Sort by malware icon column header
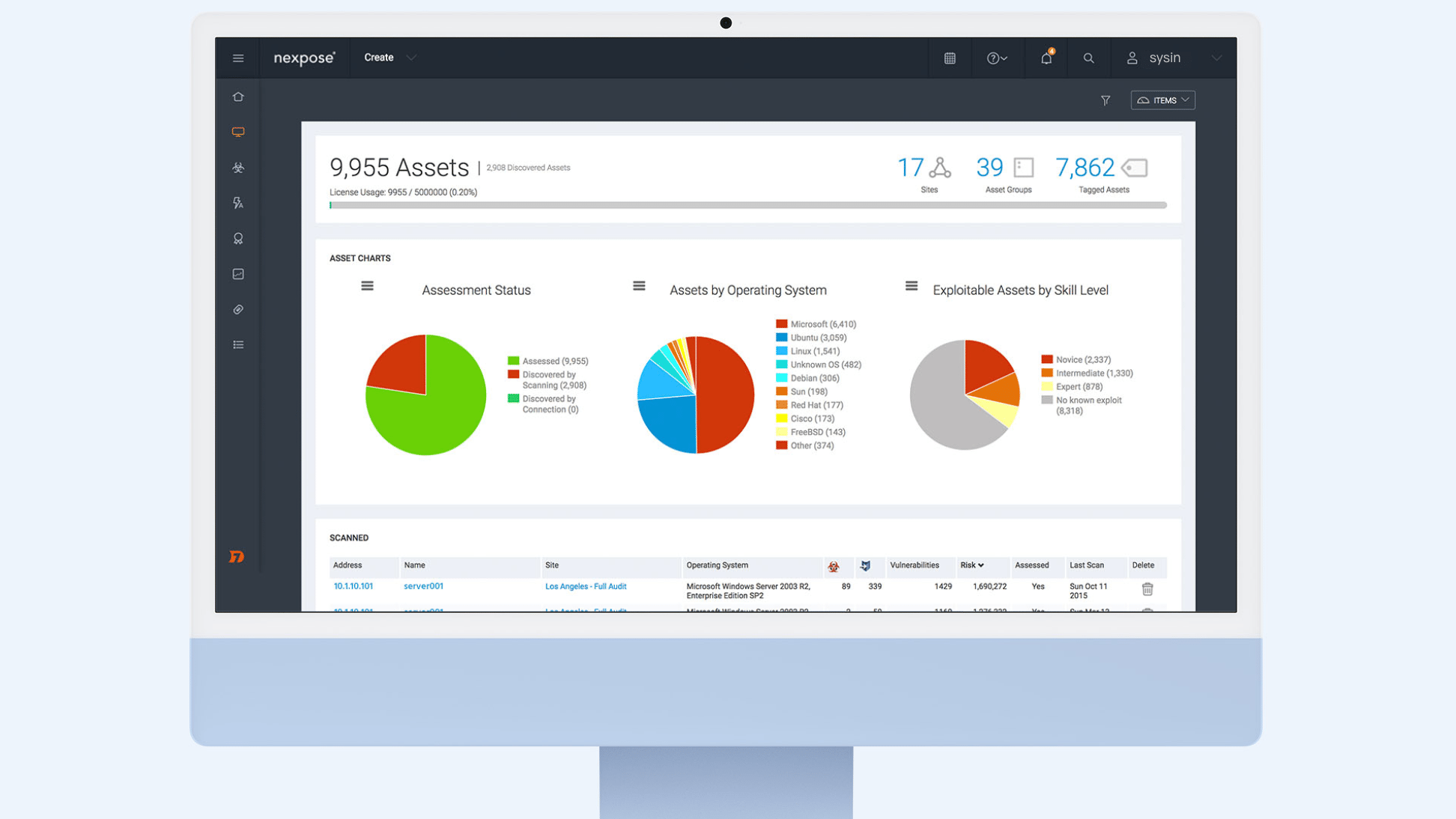The height and width of the screenshot is (819, 1456). coord(834,566)
